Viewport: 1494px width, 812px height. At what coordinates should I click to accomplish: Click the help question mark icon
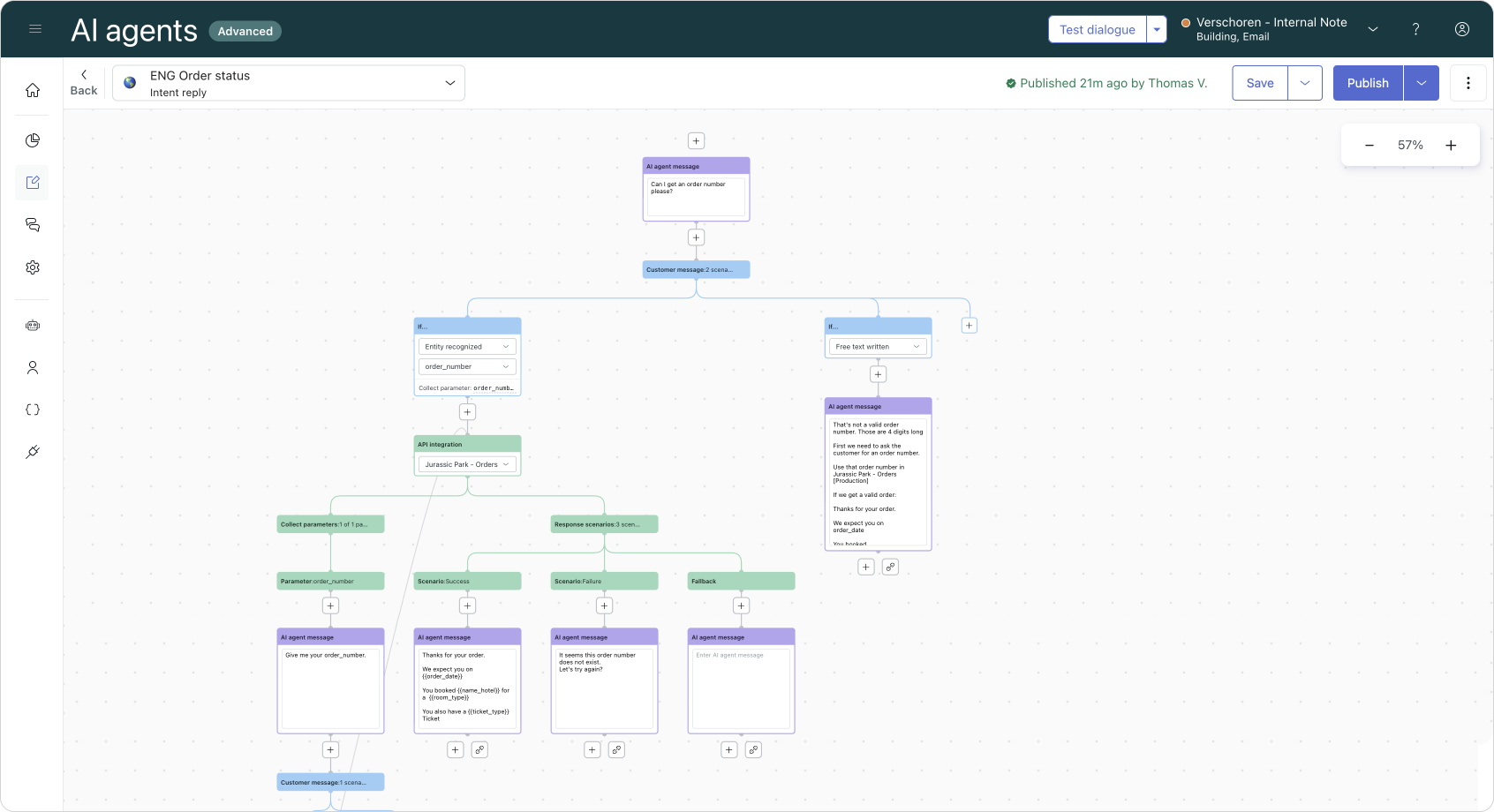pyautogui.click(x=1415, y=29)
